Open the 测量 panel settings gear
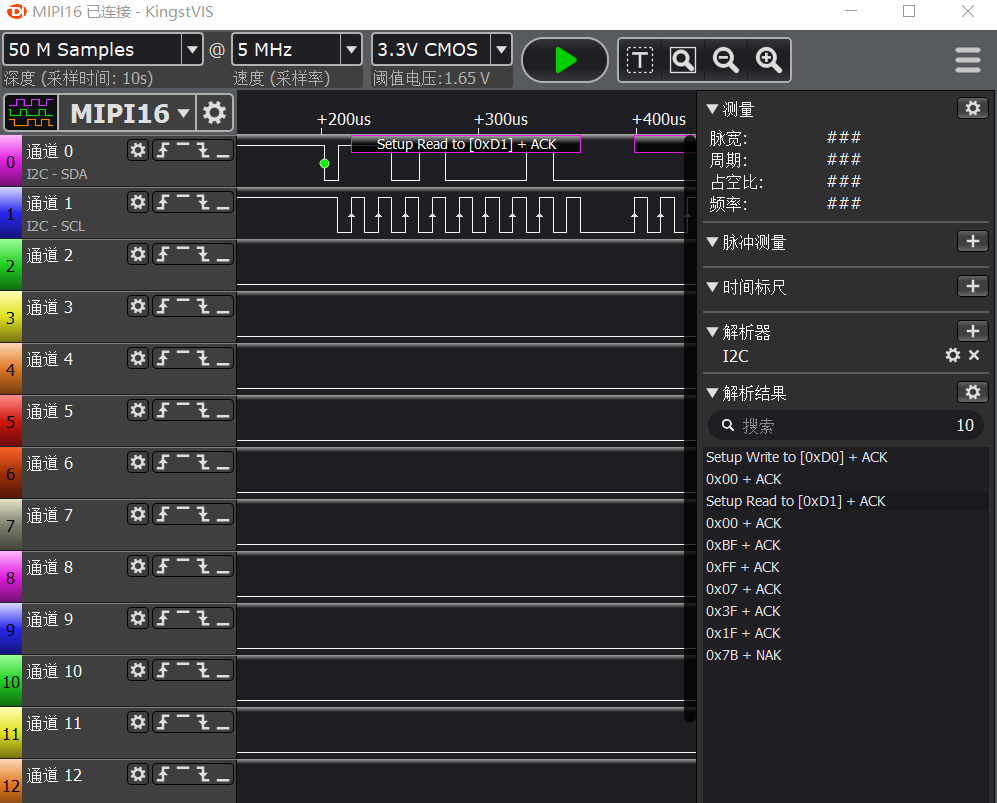 972,108
